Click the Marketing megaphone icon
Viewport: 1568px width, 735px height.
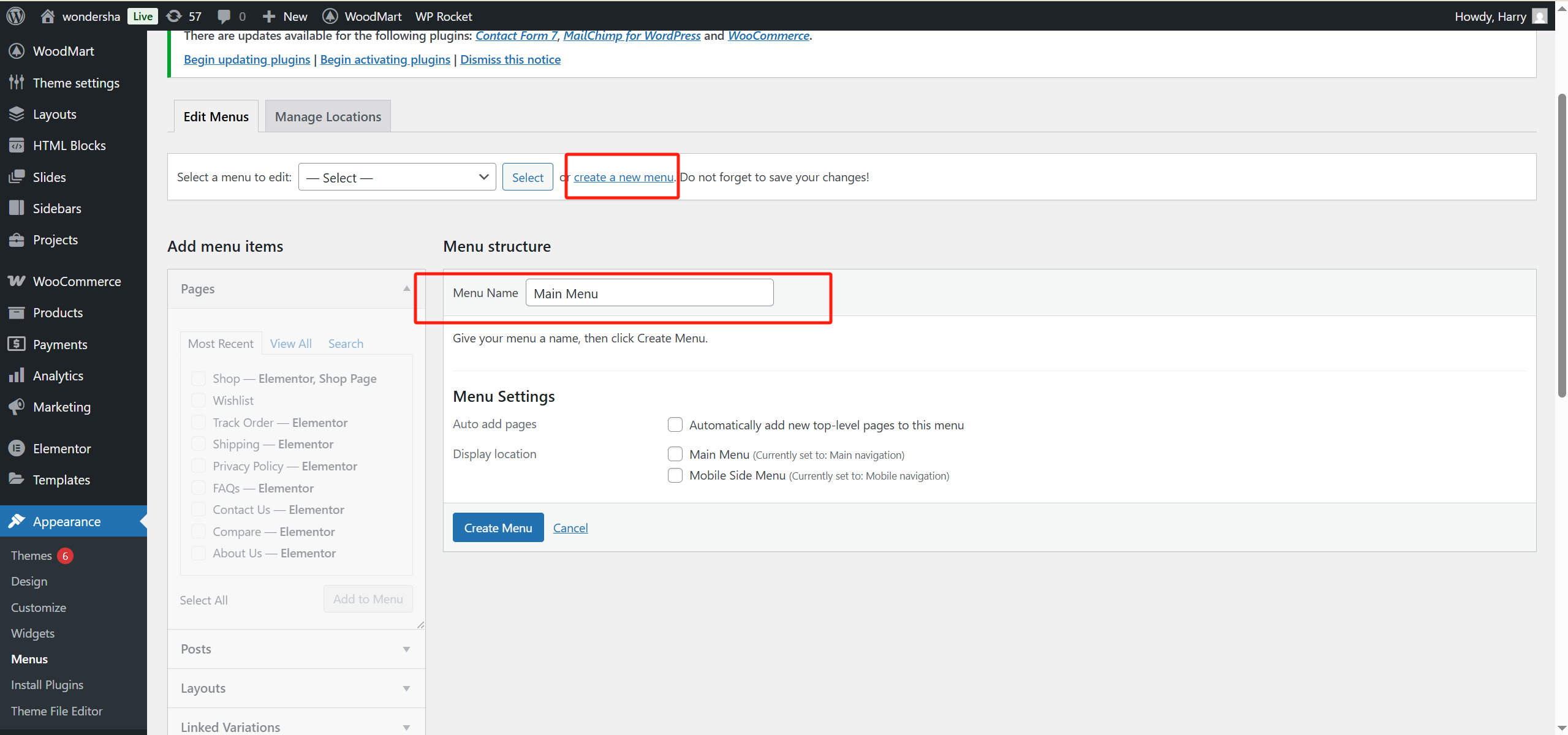coord(17,407)
